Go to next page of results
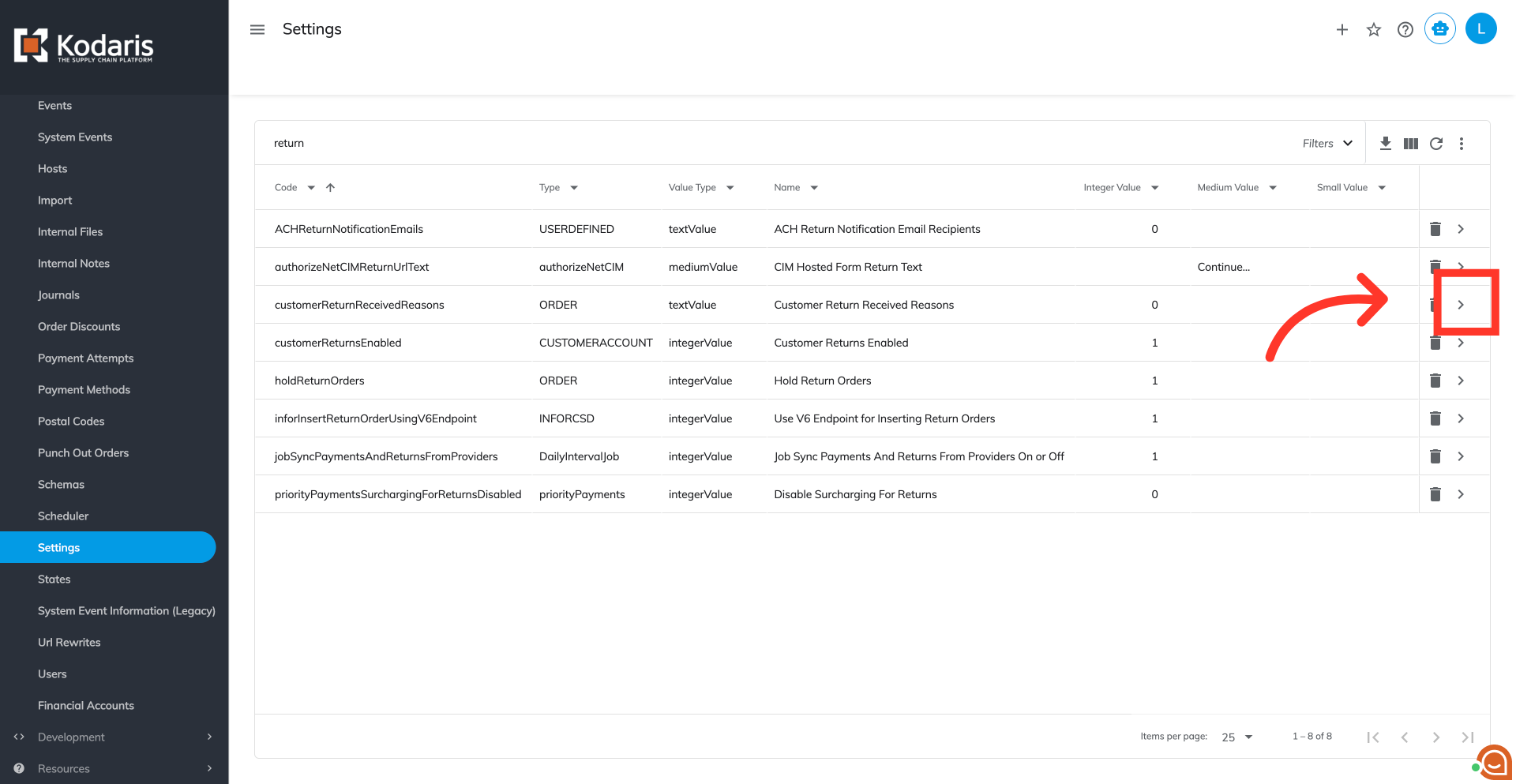The width and height of the screenshot is (1516, 784). [1436, 737]
